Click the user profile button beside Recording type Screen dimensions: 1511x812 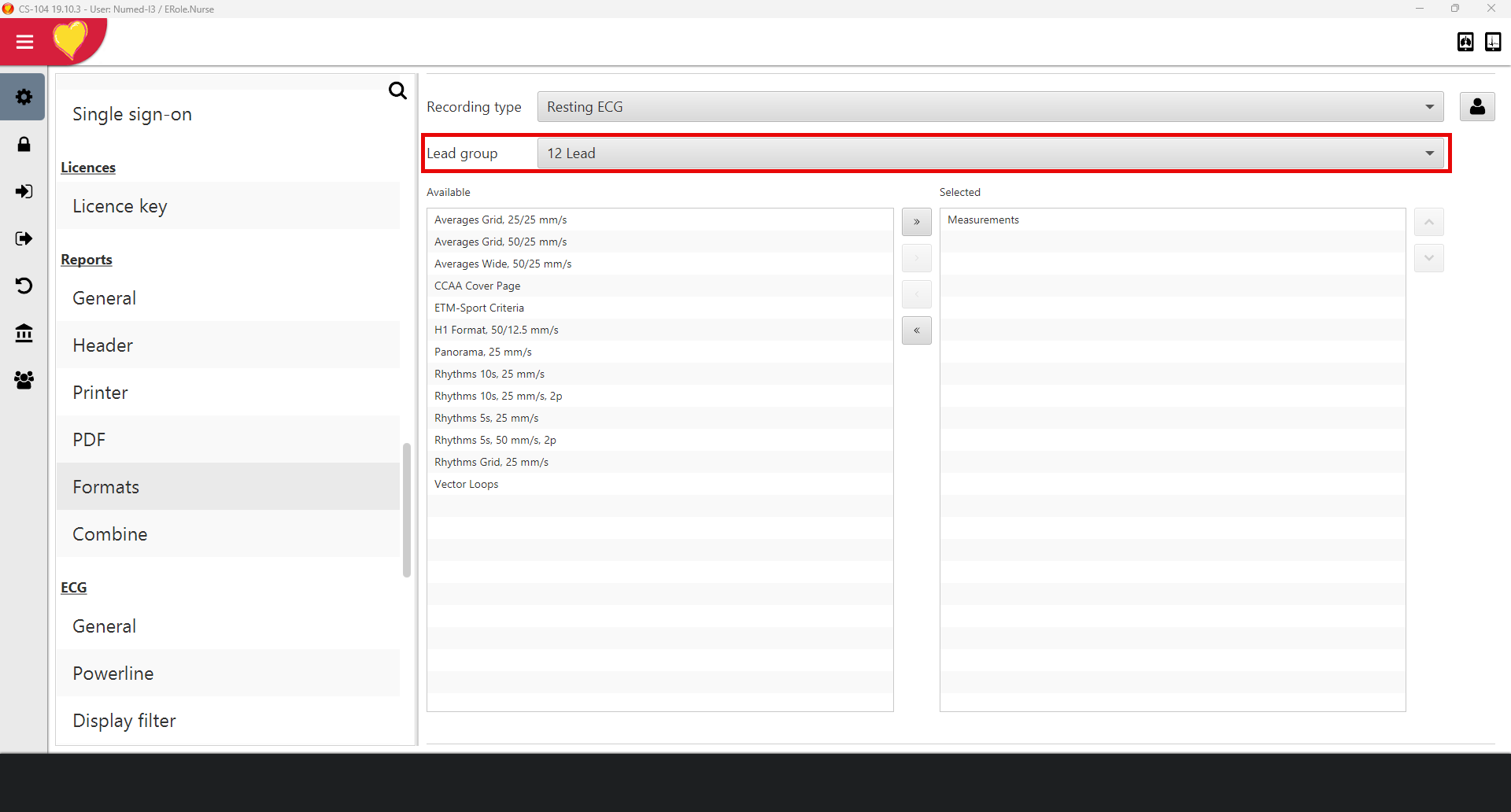pos(1476,106)
